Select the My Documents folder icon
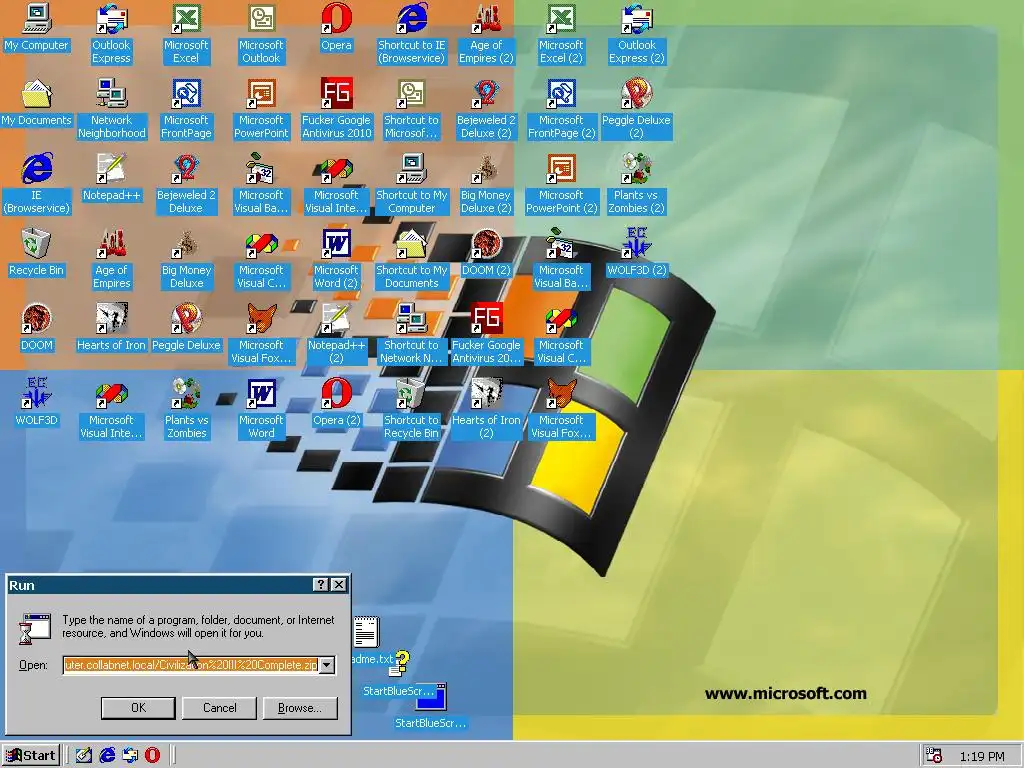 (36, 104)
